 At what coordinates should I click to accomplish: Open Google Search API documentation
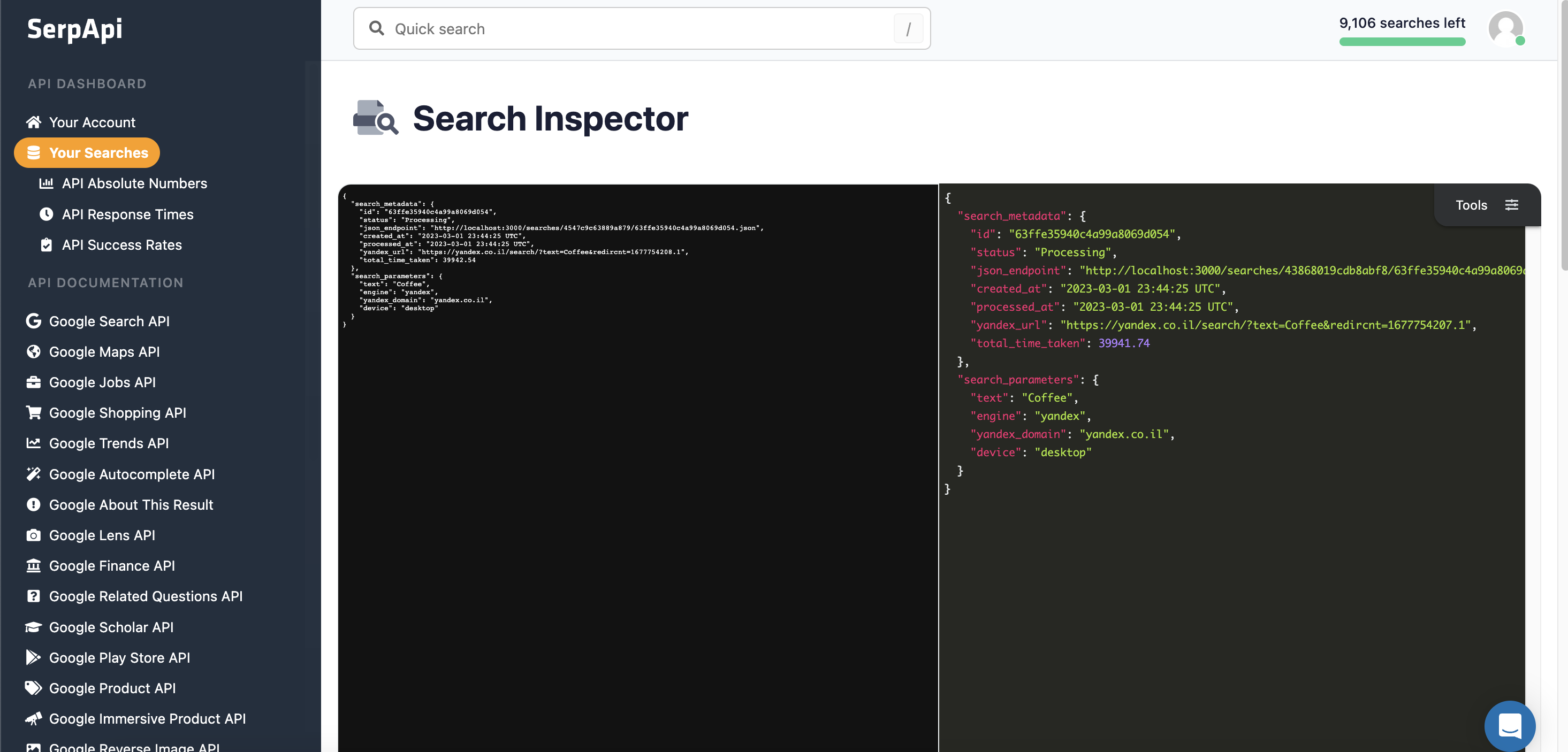point(110,321)
